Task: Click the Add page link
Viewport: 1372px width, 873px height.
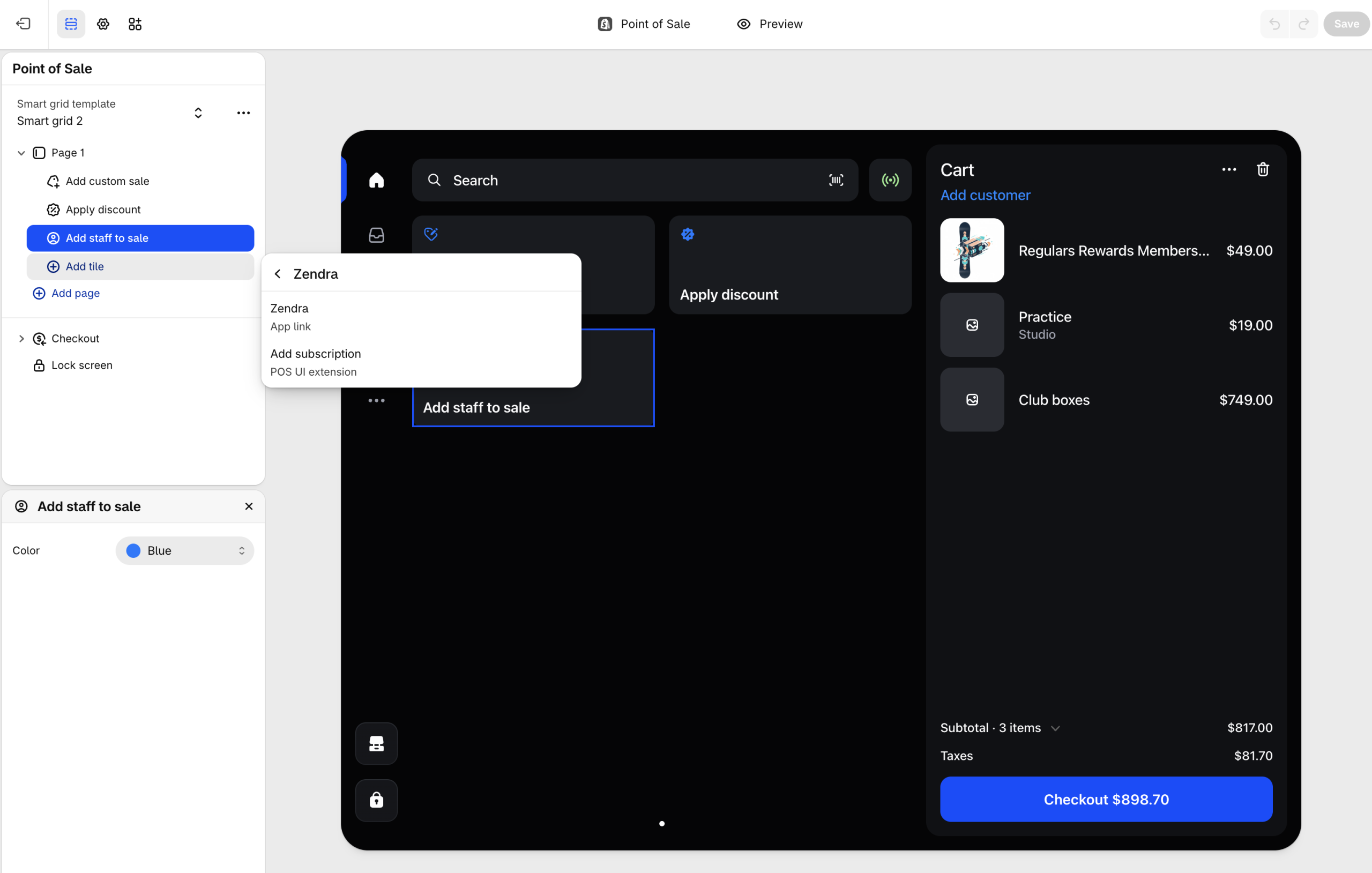Action: tap(66, 293)
